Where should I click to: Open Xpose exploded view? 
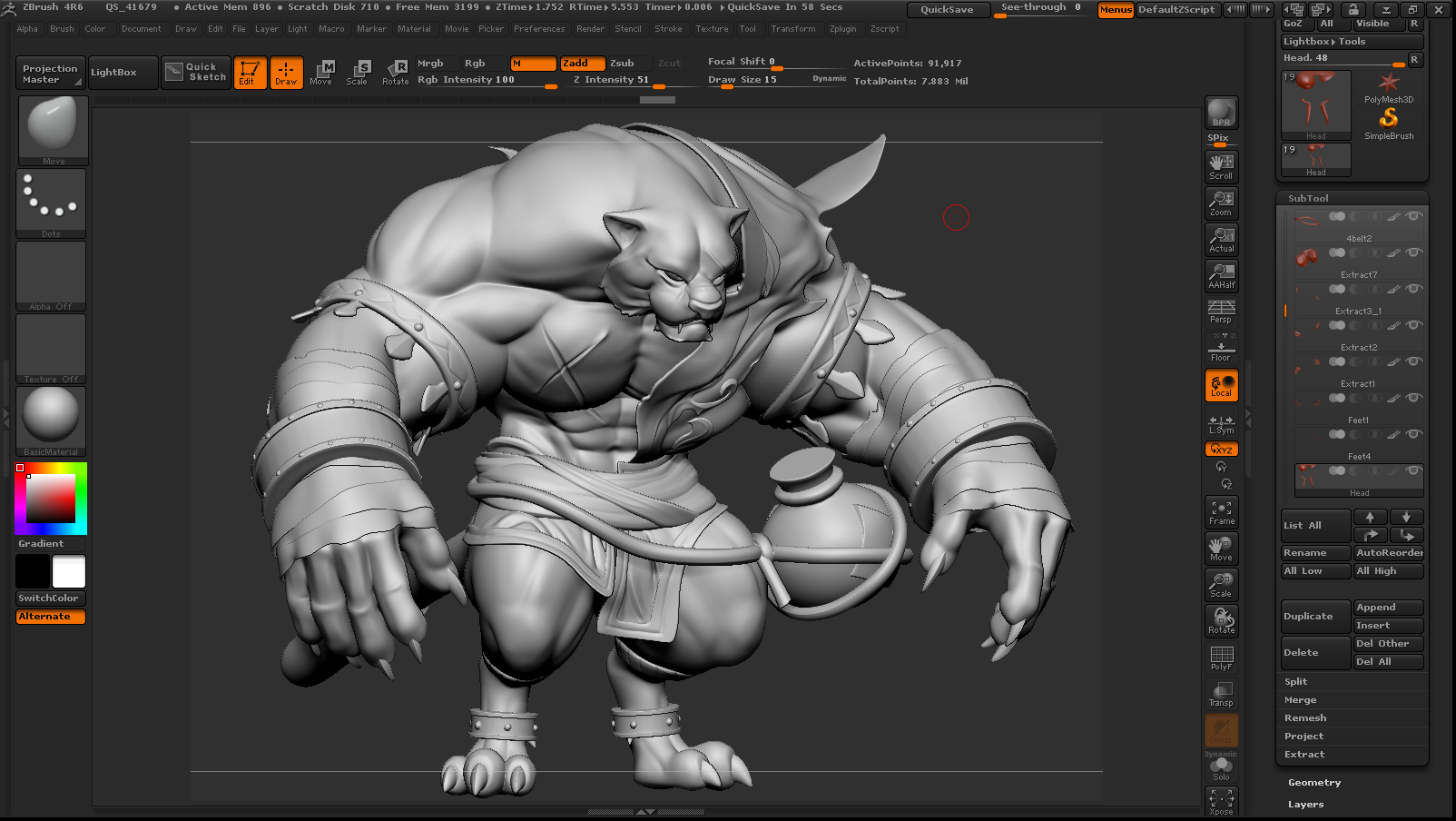click(1221, 801)
